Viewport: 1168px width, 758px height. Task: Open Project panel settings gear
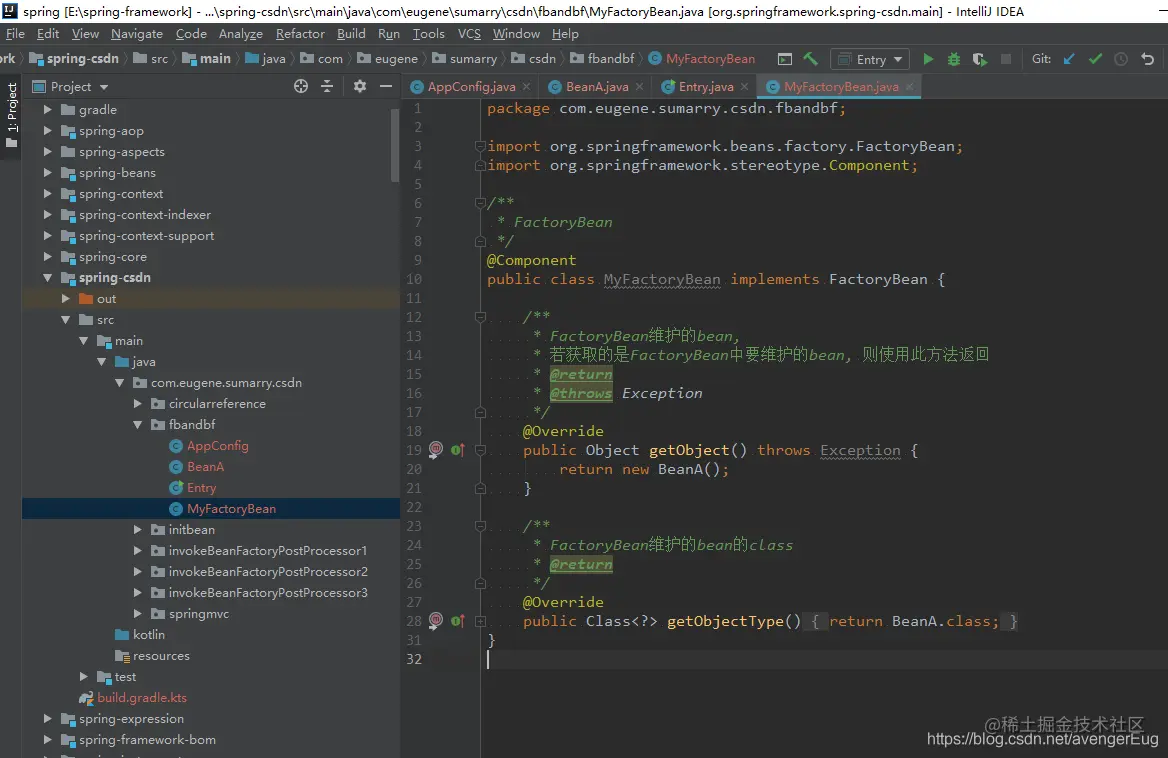click(360, 86)
